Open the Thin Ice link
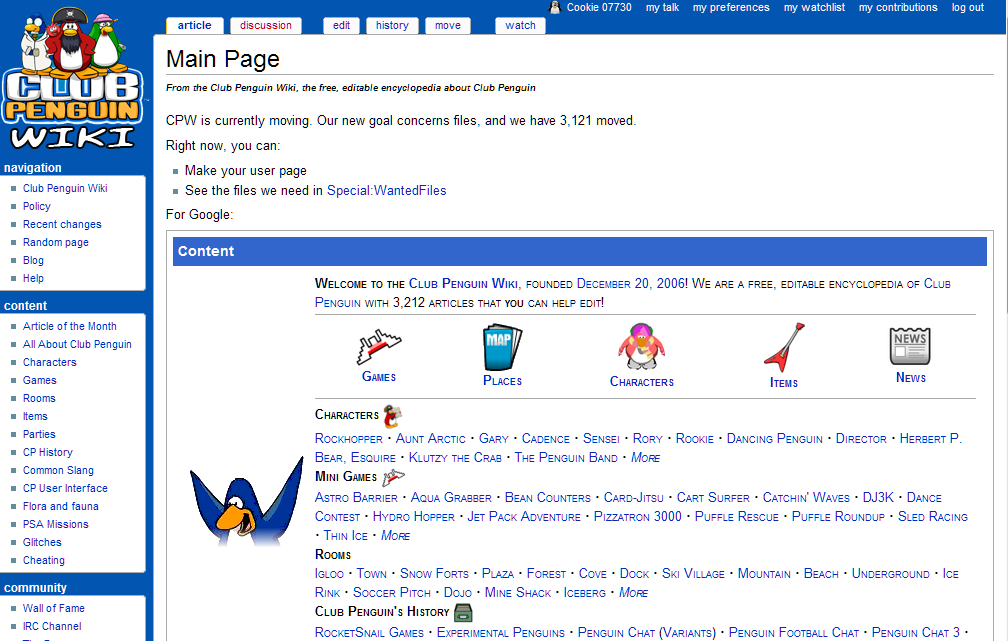 coord(346,536)
